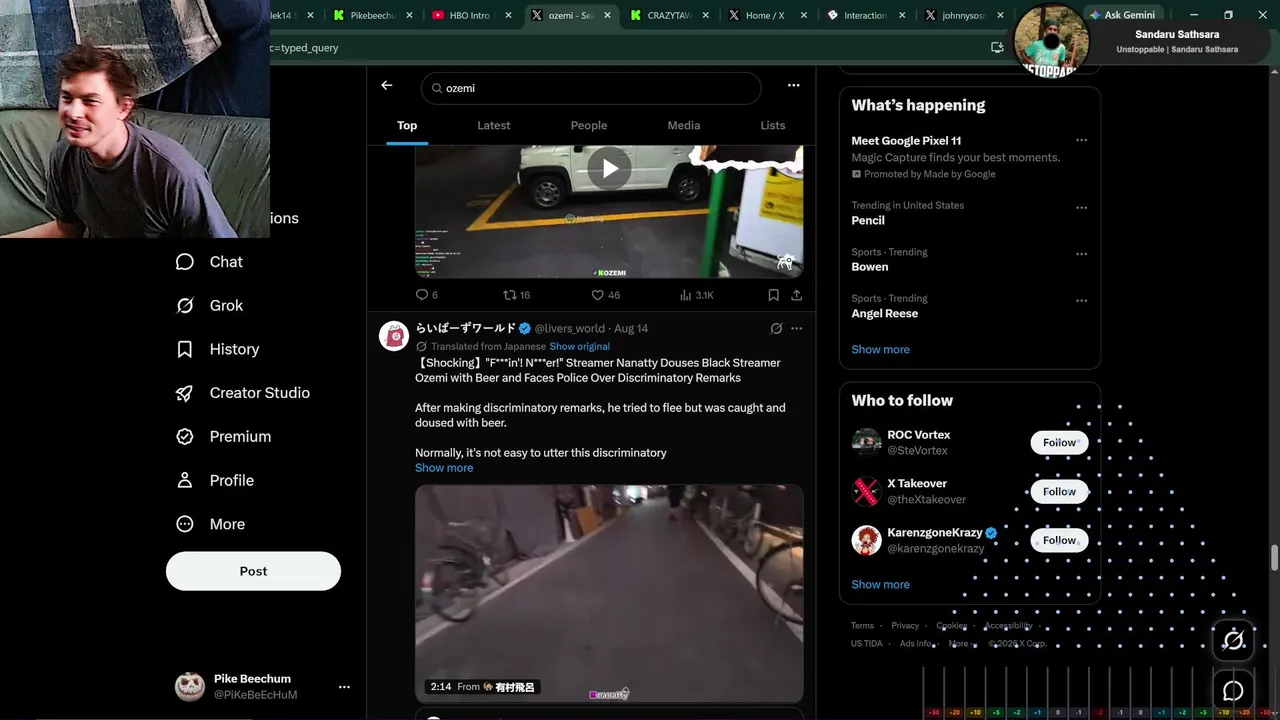The width and height of the screenshot is (1280, 720).
Task: Switch to the CRAZYTAW browser tab
Action: 670,15
